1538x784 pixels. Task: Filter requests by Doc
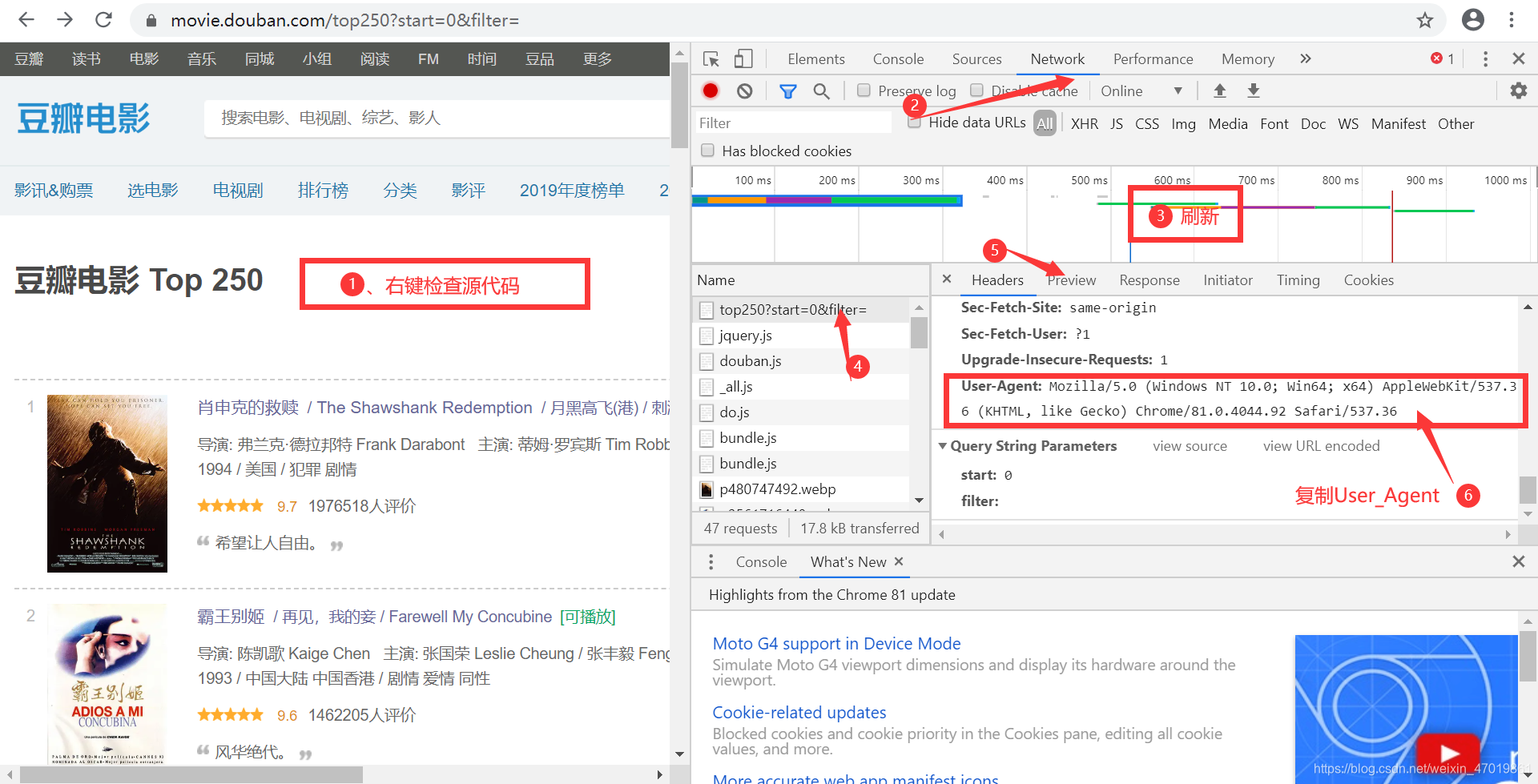tap(1313, 124)
